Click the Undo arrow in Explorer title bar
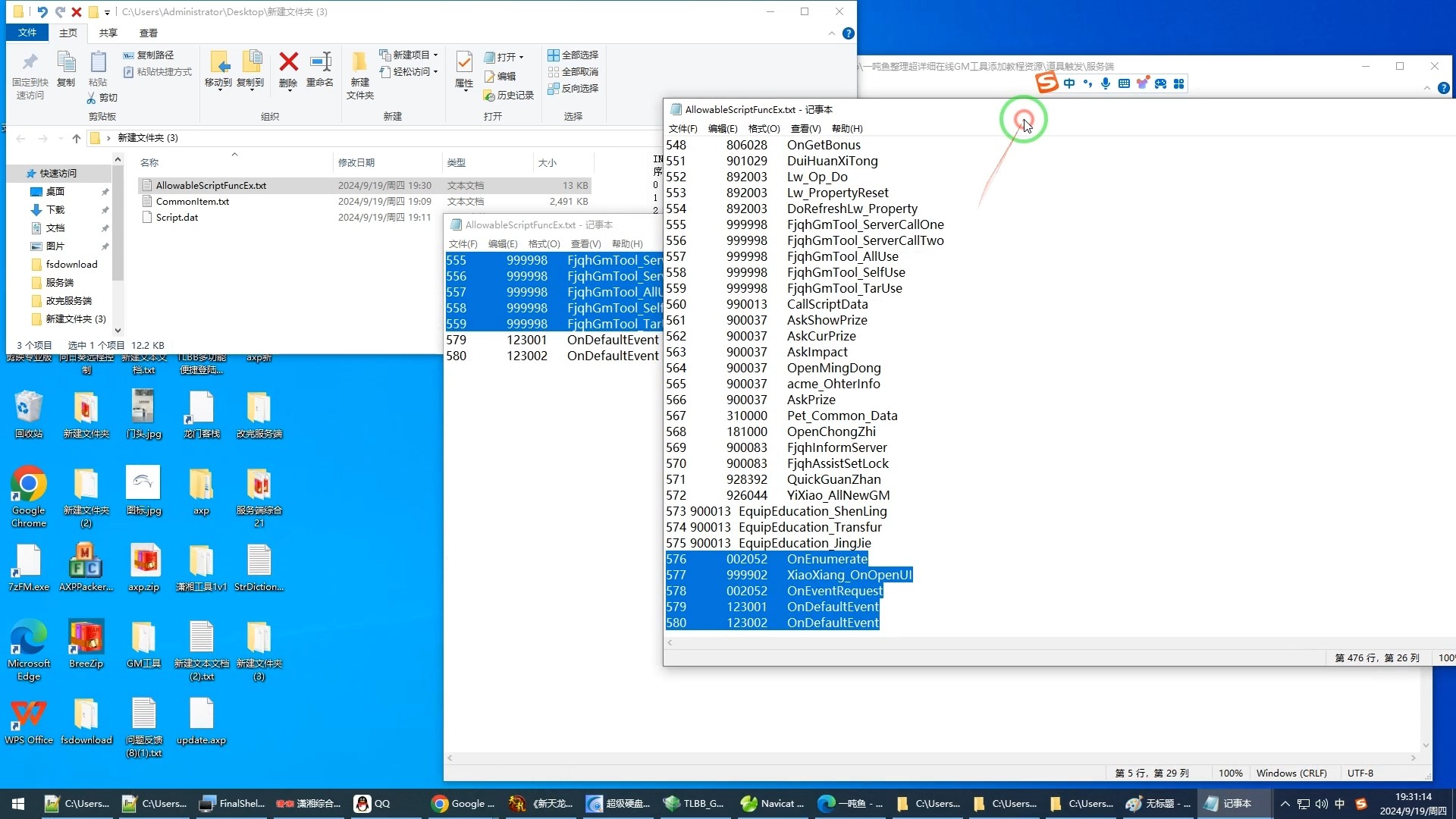 point(42,11)
